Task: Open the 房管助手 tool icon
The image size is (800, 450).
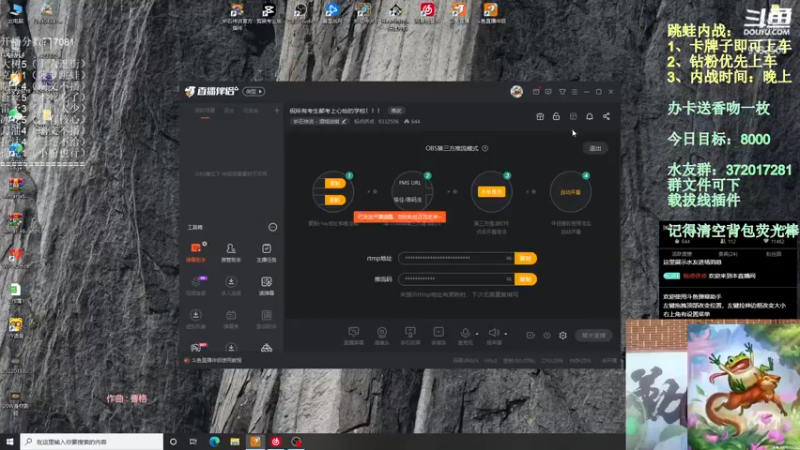Action: point(231,252)
